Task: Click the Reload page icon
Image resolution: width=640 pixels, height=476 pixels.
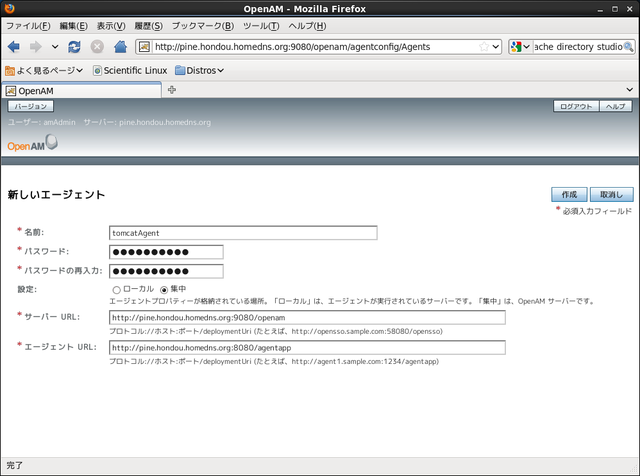Action: [x=75, y=46]
